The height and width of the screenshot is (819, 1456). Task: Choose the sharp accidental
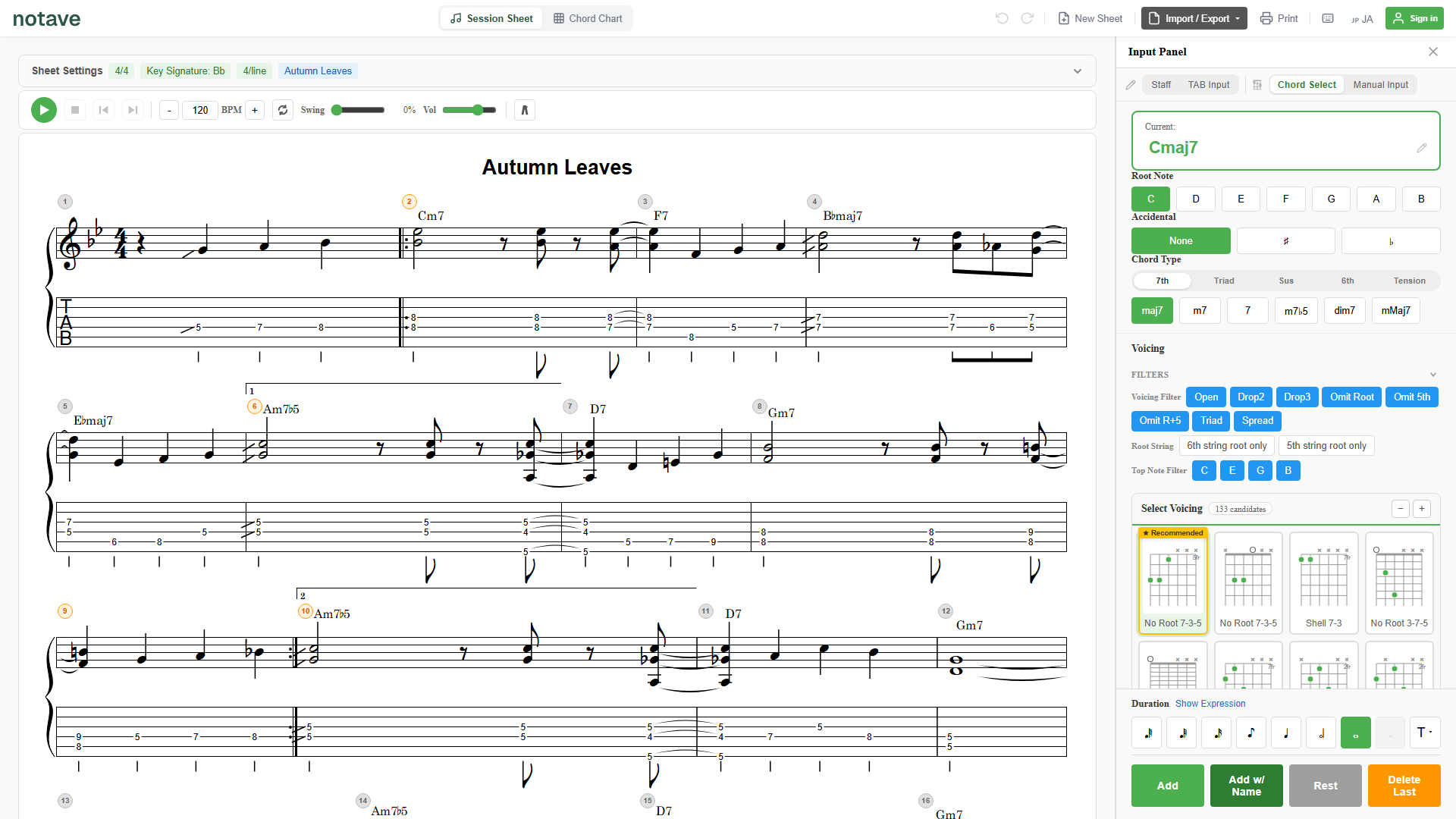(x=1286, y=241)
